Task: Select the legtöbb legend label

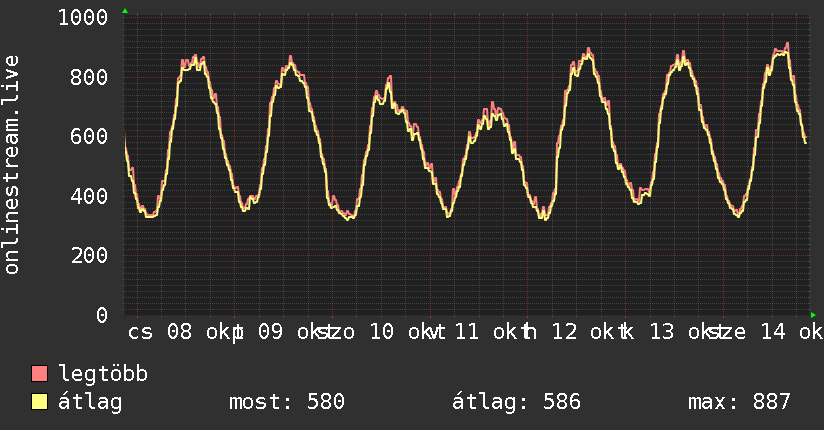Action: (103, 373)
